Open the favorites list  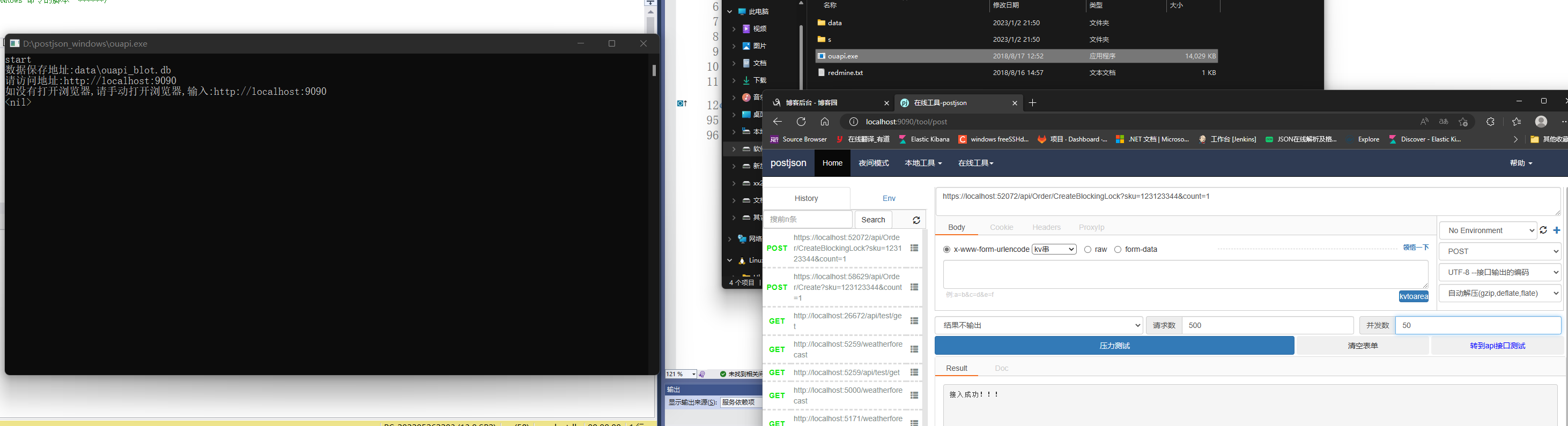(x=1517, y=122)
